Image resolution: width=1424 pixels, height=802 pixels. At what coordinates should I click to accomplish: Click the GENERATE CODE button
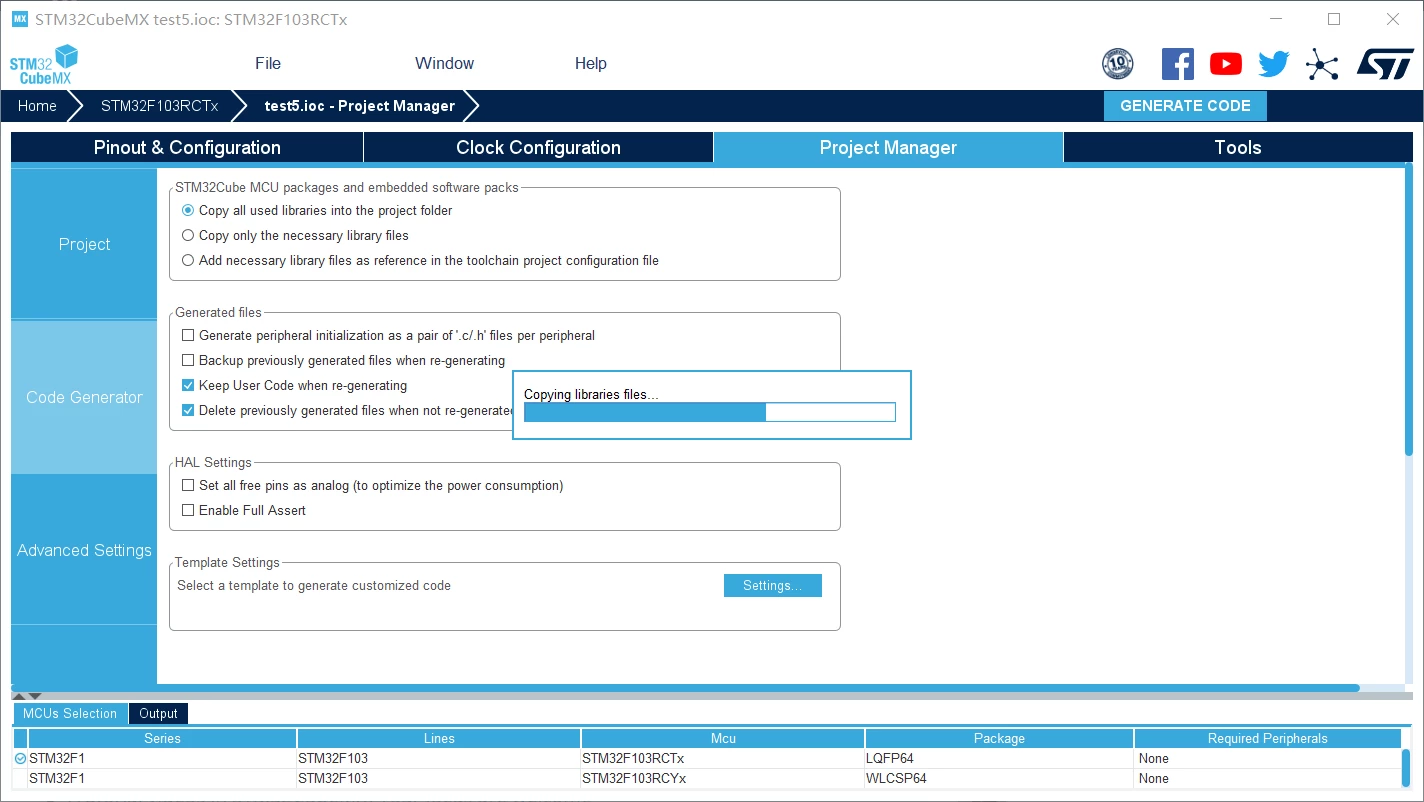pos(1185,106)
